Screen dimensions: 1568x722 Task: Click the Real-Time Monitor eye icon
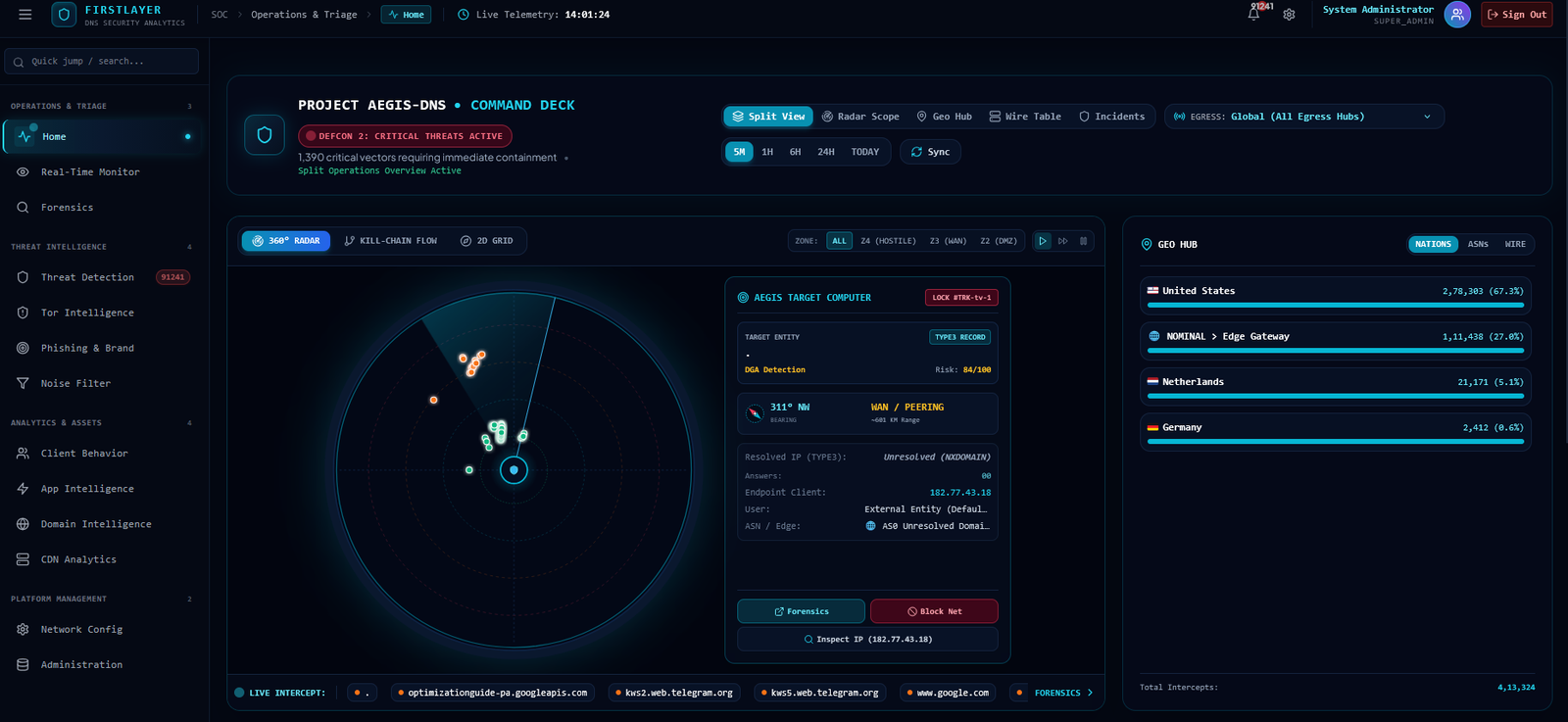coord(23,172)
